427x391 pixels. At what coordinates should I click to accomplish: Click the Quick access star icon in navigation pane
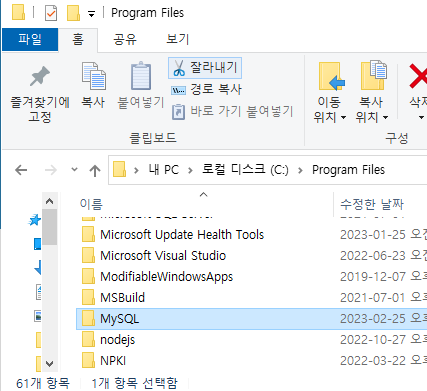35,220
